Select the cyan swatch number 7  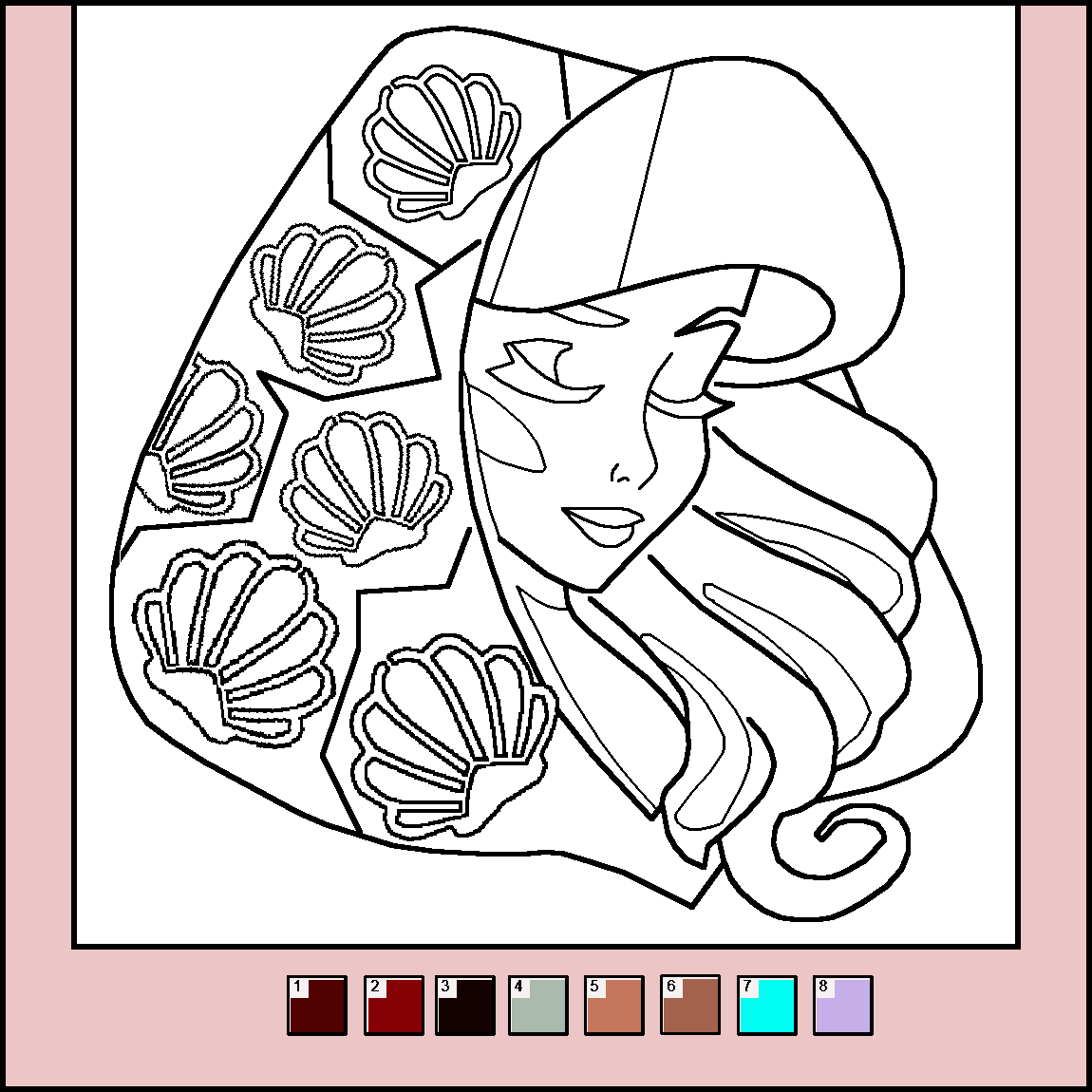pyautogui.click(x=766, y=1006)
